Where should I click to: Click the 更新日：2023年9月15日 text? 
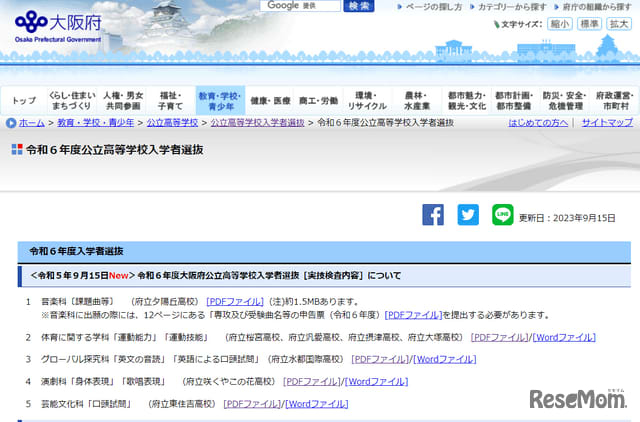(567, 218)
